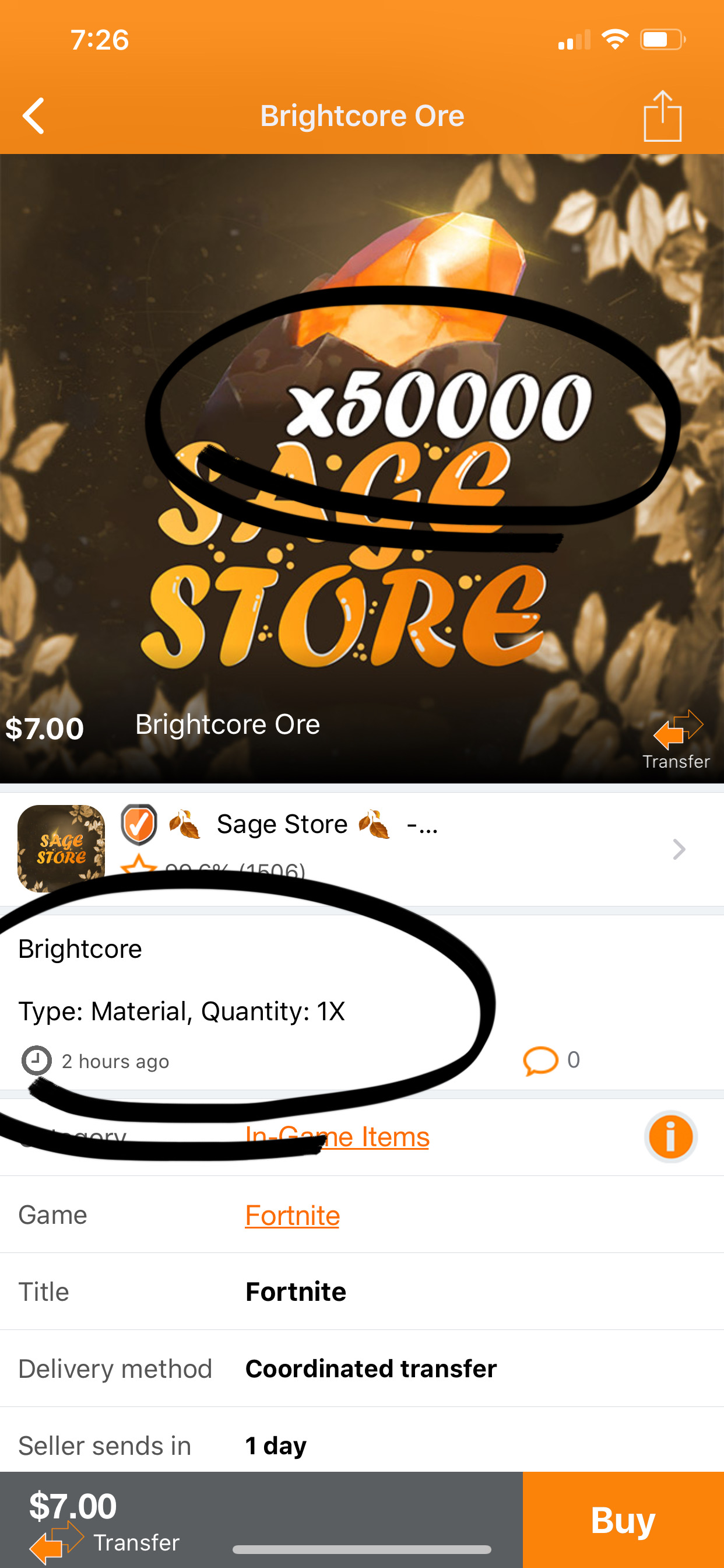Tap the seller rating star

coord(139,864)
